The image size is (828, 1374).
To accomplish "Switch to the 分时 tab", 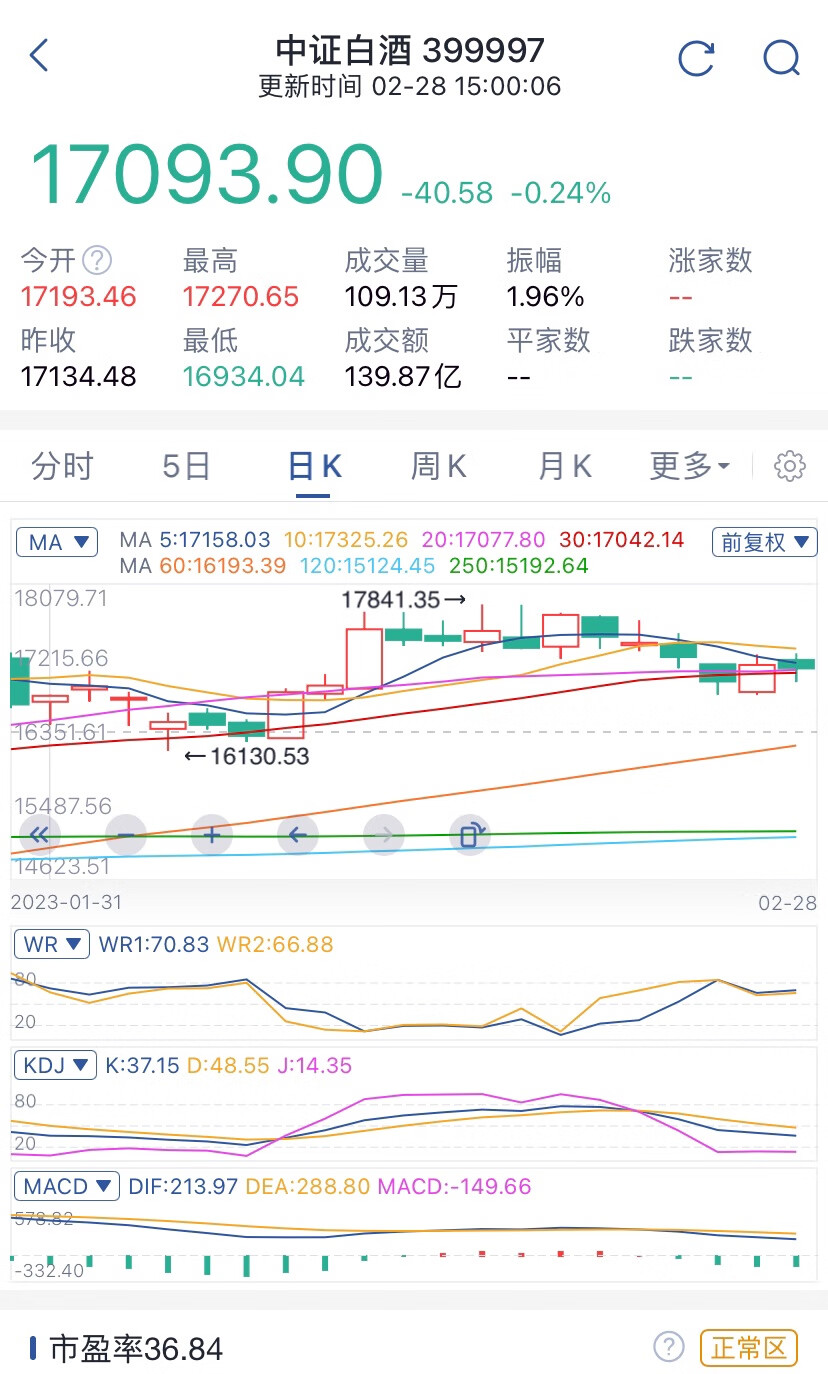I will 62,466.
